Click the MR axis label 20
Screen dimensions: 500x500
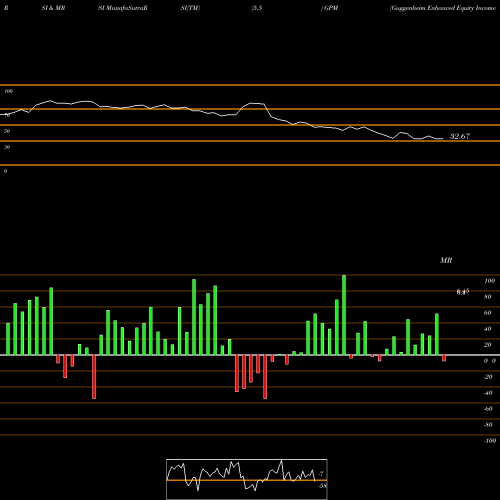tap(488, 345)
